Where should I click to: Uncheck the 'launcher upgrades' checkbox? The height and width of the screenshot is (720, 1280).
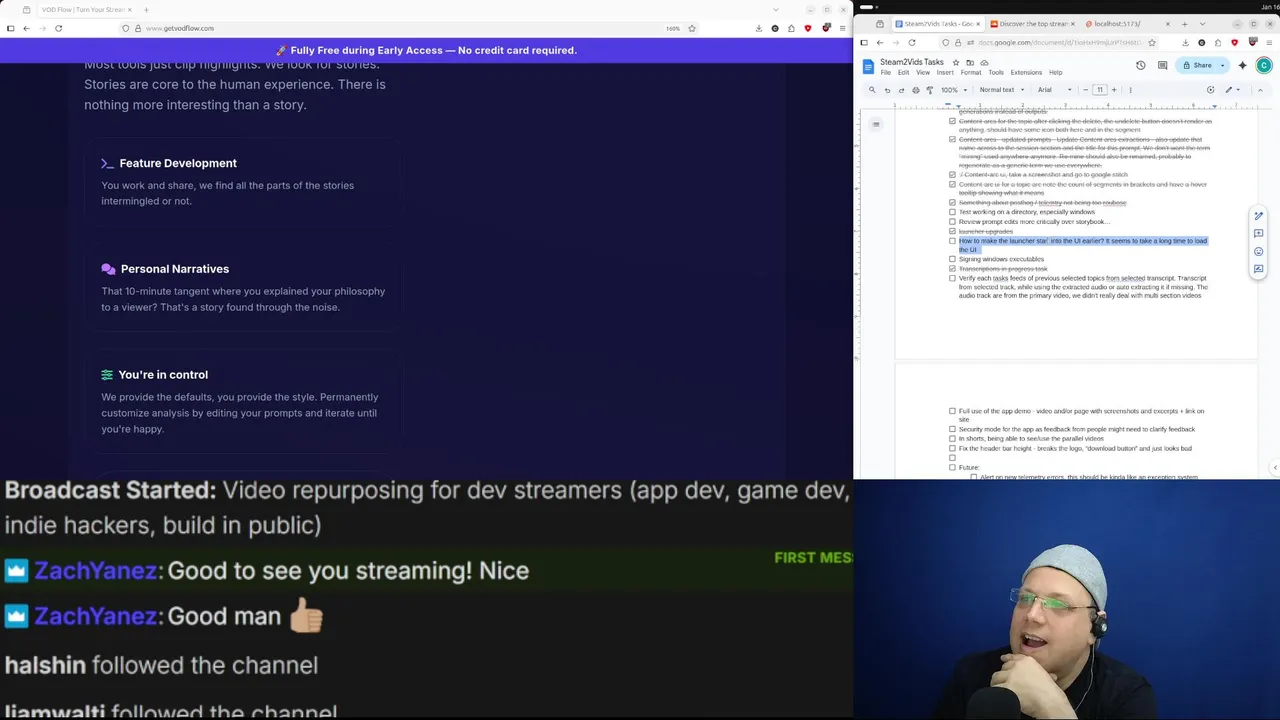[x=952, y=231]
